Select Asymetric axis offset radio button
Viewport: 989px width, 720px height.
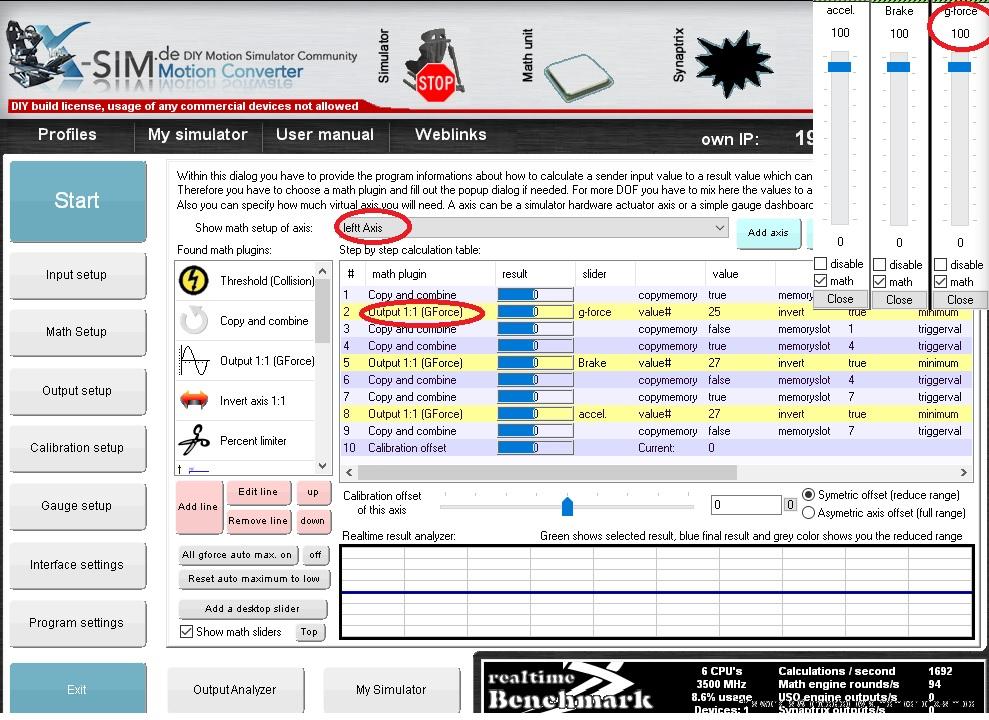pyautogui.click(x=808, y=513)
